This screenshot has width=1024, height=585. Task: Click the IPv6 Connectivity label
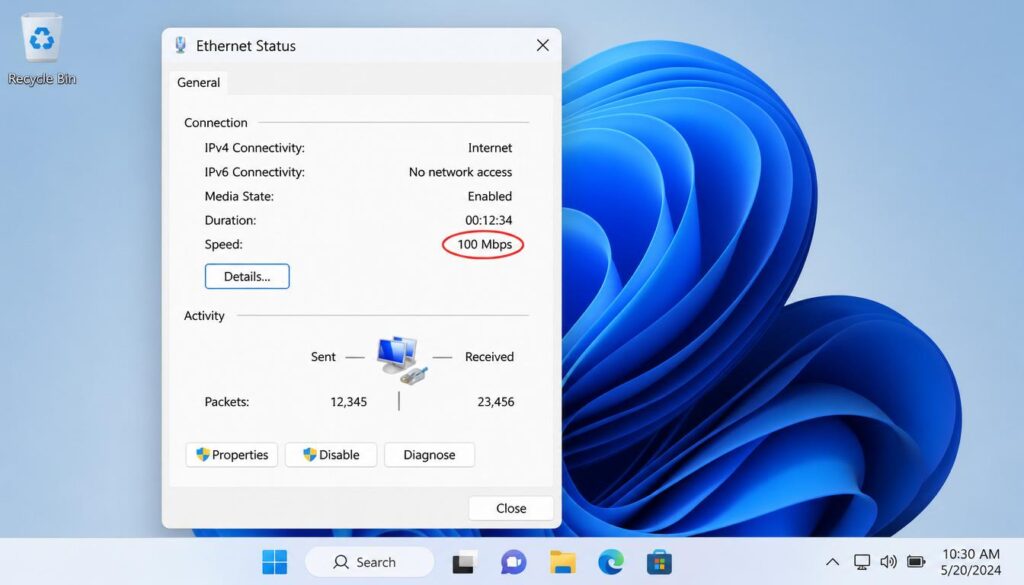click(x=255, y=172)
